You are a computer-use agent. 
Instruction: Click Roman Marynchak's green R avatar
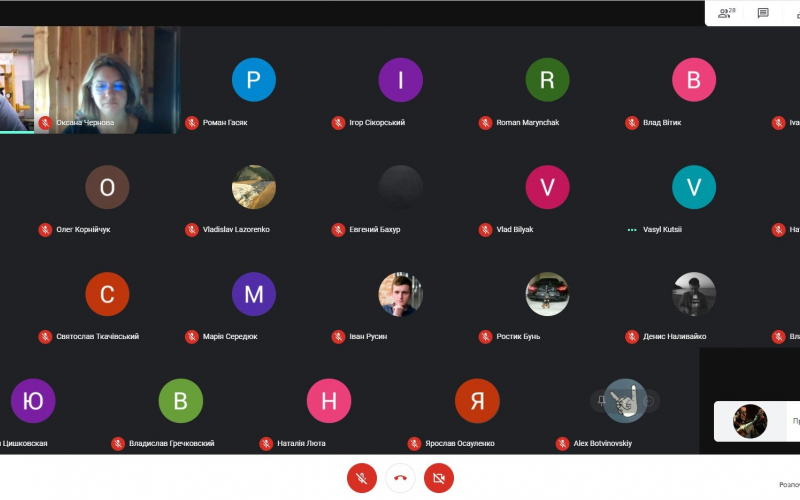click(x=547, y=80)
